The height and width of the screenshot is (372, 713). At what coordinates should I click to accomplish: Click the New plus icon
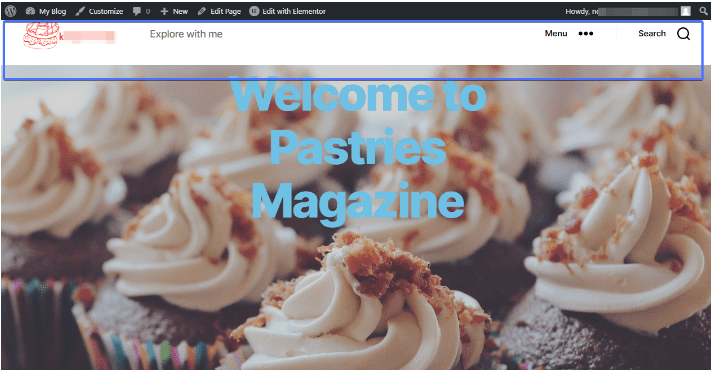[x=164, y=11]
